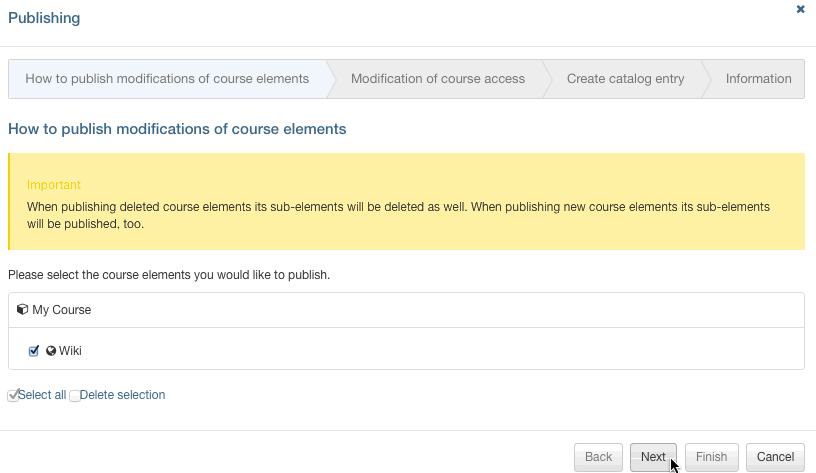816x473 pixels.
Task: Click the checkmark icon before Select all
Action: [x=12, y=395]
